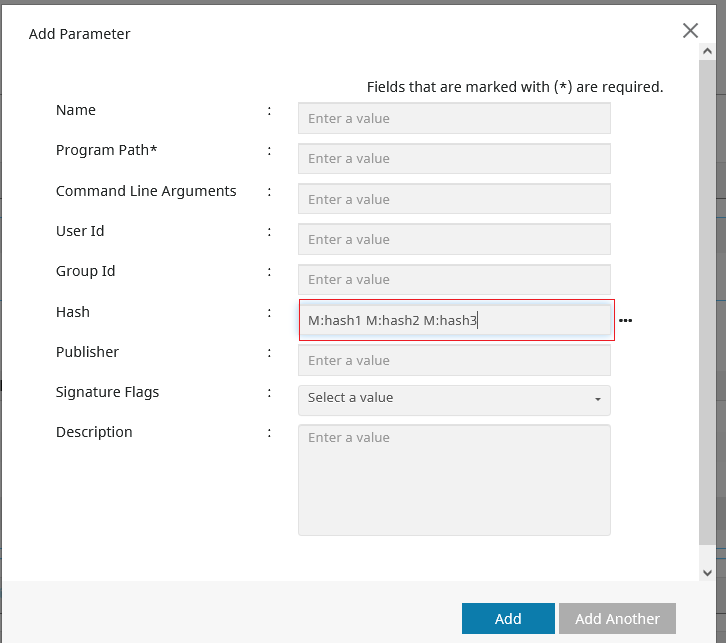Click into the User Id field
Image resolution: width=726 pixels, height=643 pixels.
click(x=454, y=239)
